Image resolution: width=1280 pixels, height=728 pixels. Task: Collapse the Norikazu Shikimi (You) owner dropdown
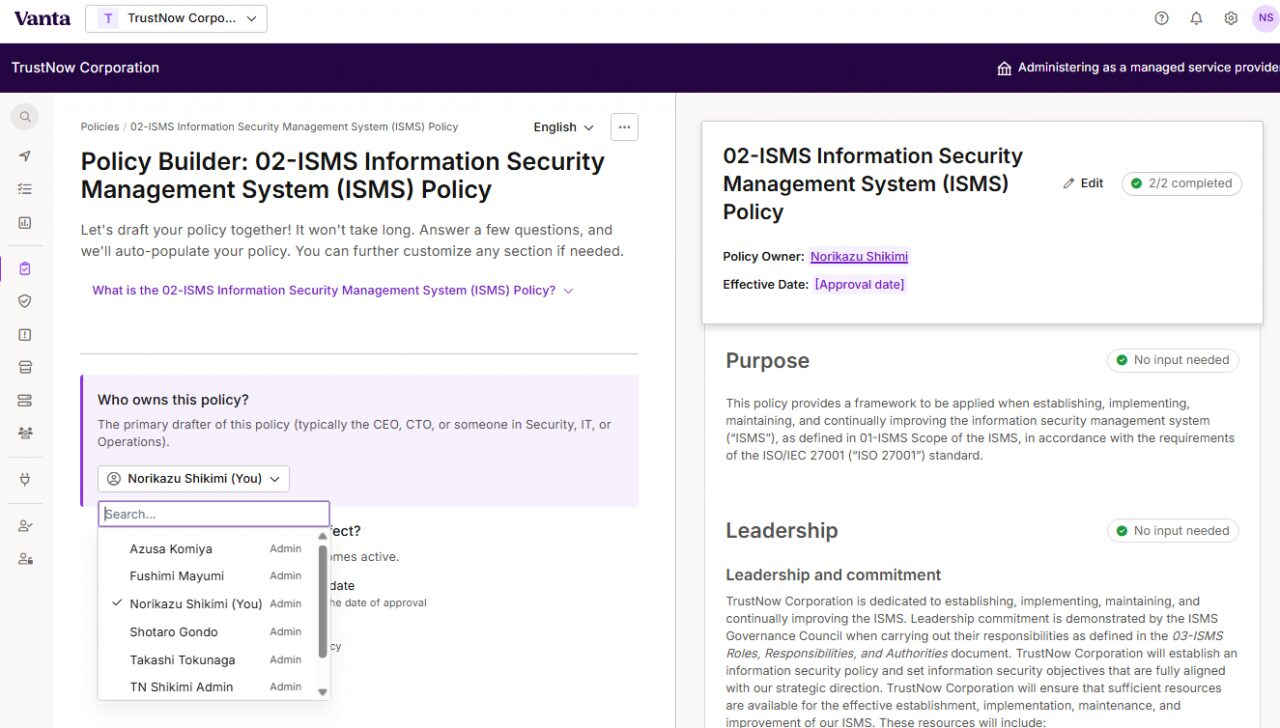click(x=193, y=479)
